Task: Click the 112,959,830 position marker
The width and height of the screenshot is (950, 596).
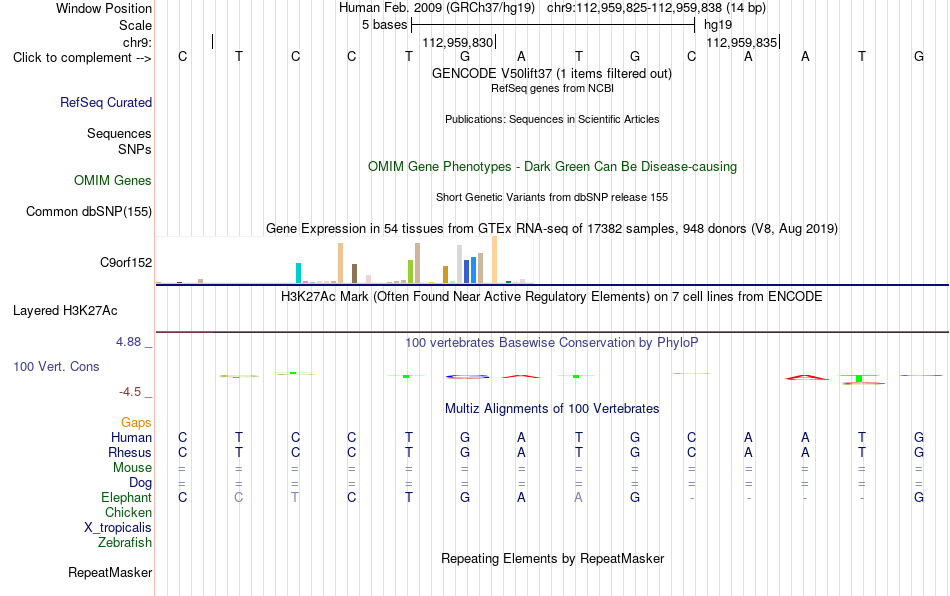Action: [x=457, y=42]
